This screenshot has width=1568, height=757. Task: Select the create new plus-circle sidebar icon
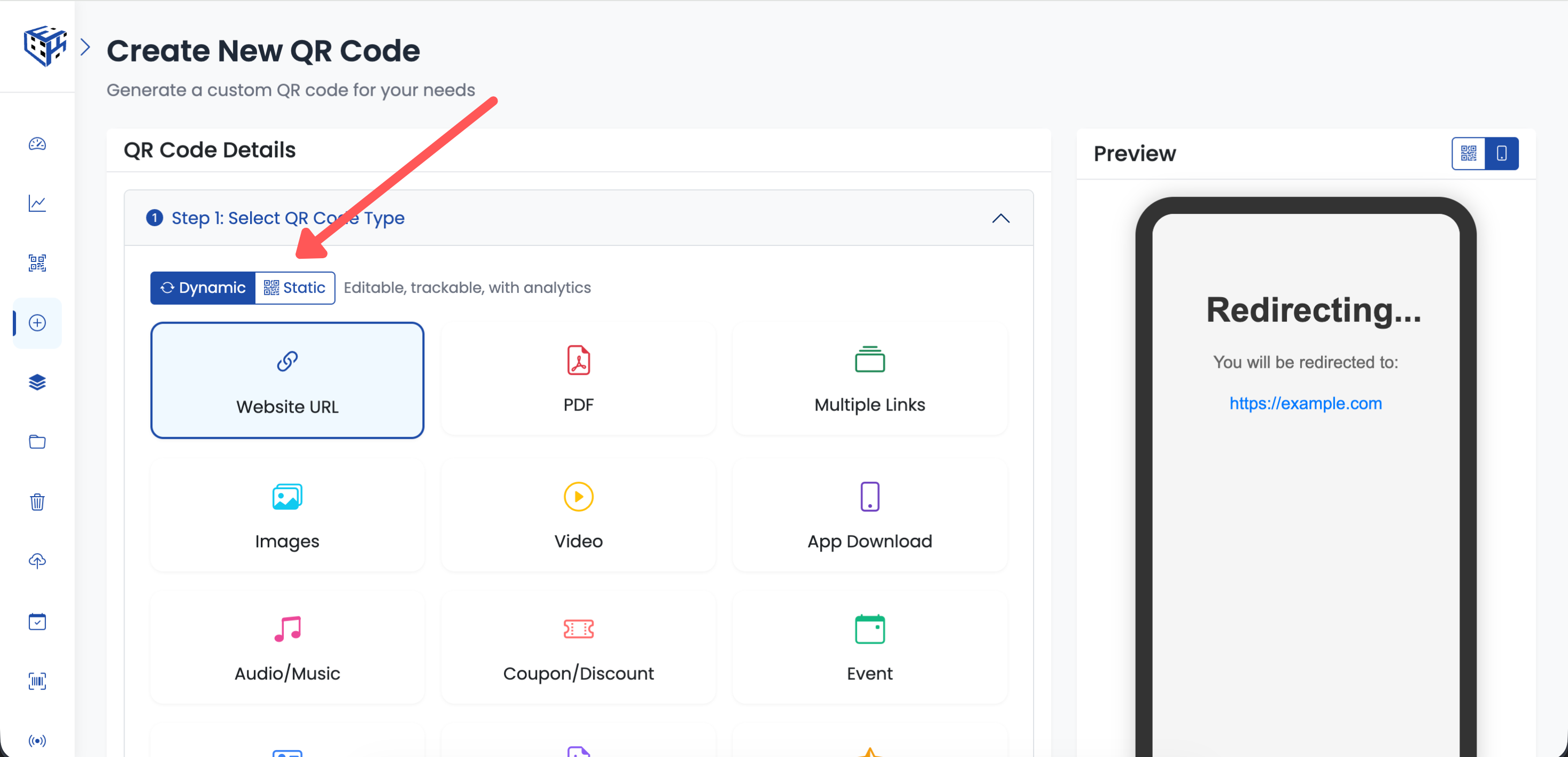(37, 323)
